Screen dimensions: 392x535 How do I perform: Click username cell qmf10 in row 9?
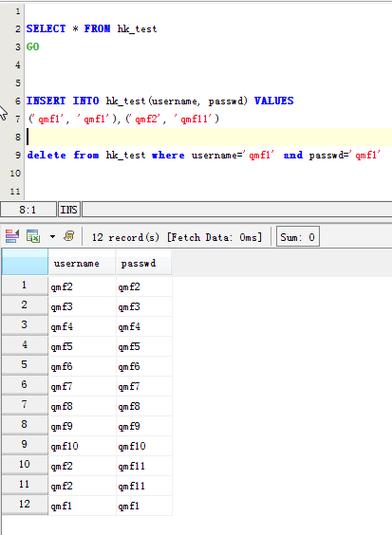coord(82,446)
